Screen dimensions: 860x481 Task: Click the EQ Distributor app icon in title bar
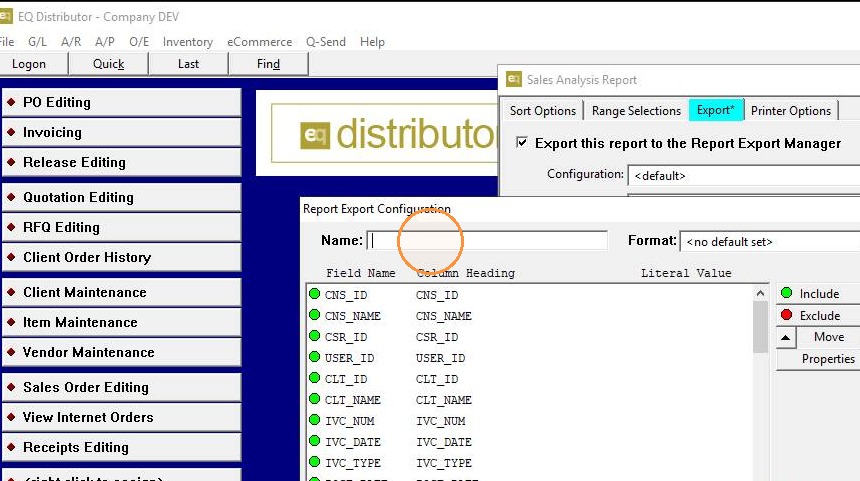(5, 16)
